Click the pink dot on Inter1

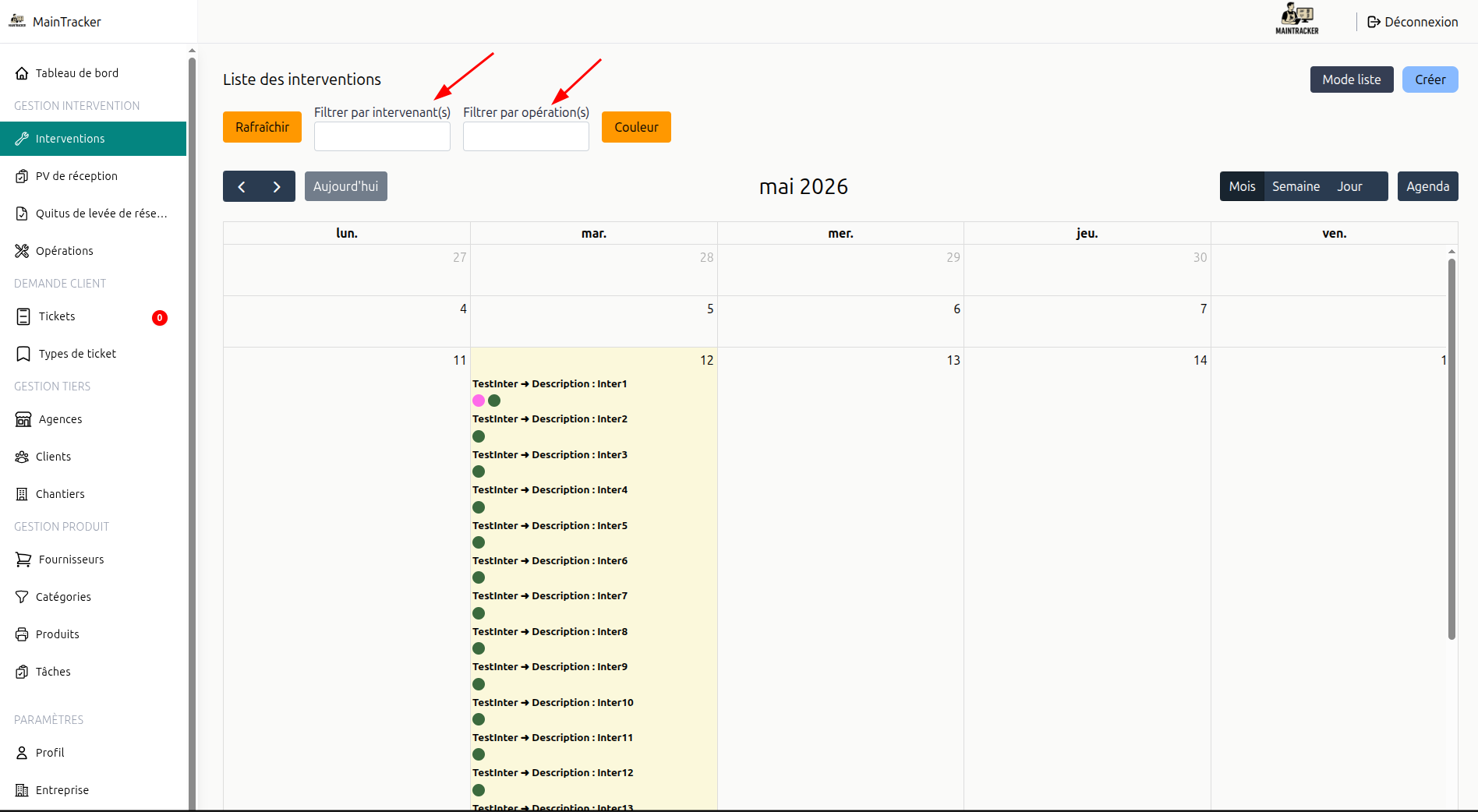click(x=479, y=401)
